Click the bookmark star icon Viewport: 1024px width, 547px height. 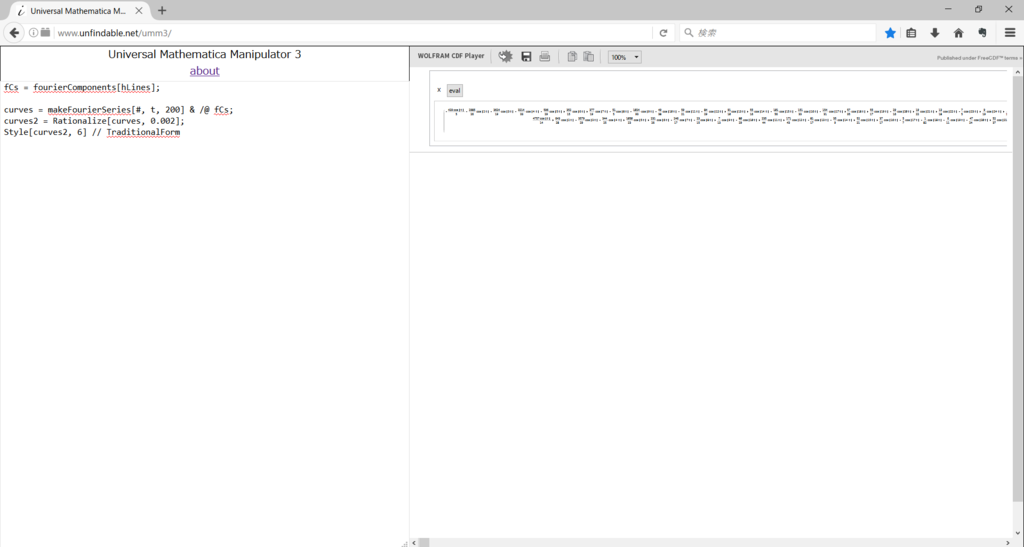890,33
